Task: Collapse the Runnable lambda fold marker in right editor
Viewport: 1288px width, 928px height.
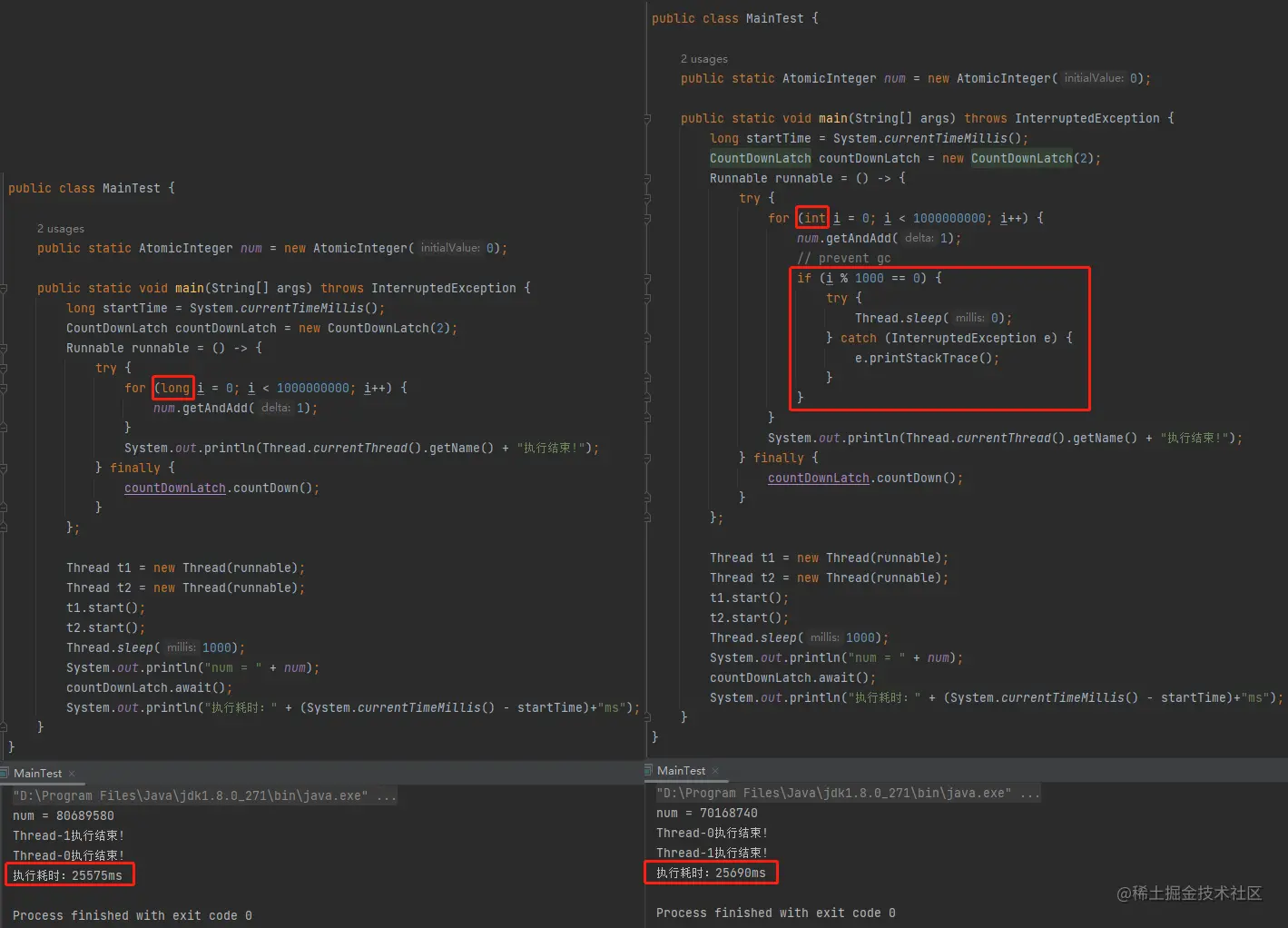Action: [x=647, y=178]
